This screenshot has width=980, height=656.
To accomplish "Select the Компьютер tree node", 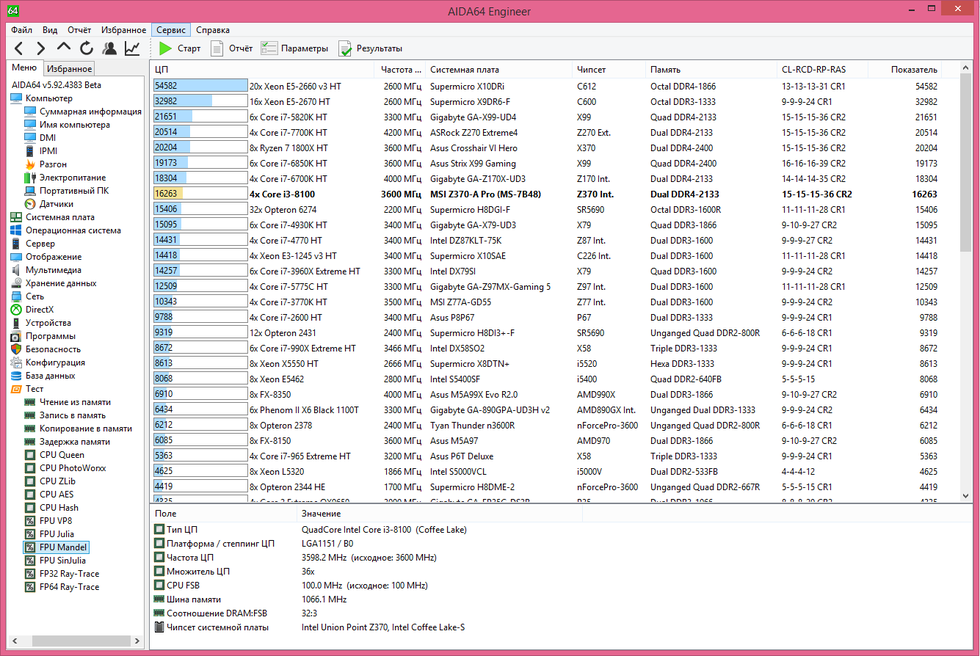I will [x=48, y=98].
